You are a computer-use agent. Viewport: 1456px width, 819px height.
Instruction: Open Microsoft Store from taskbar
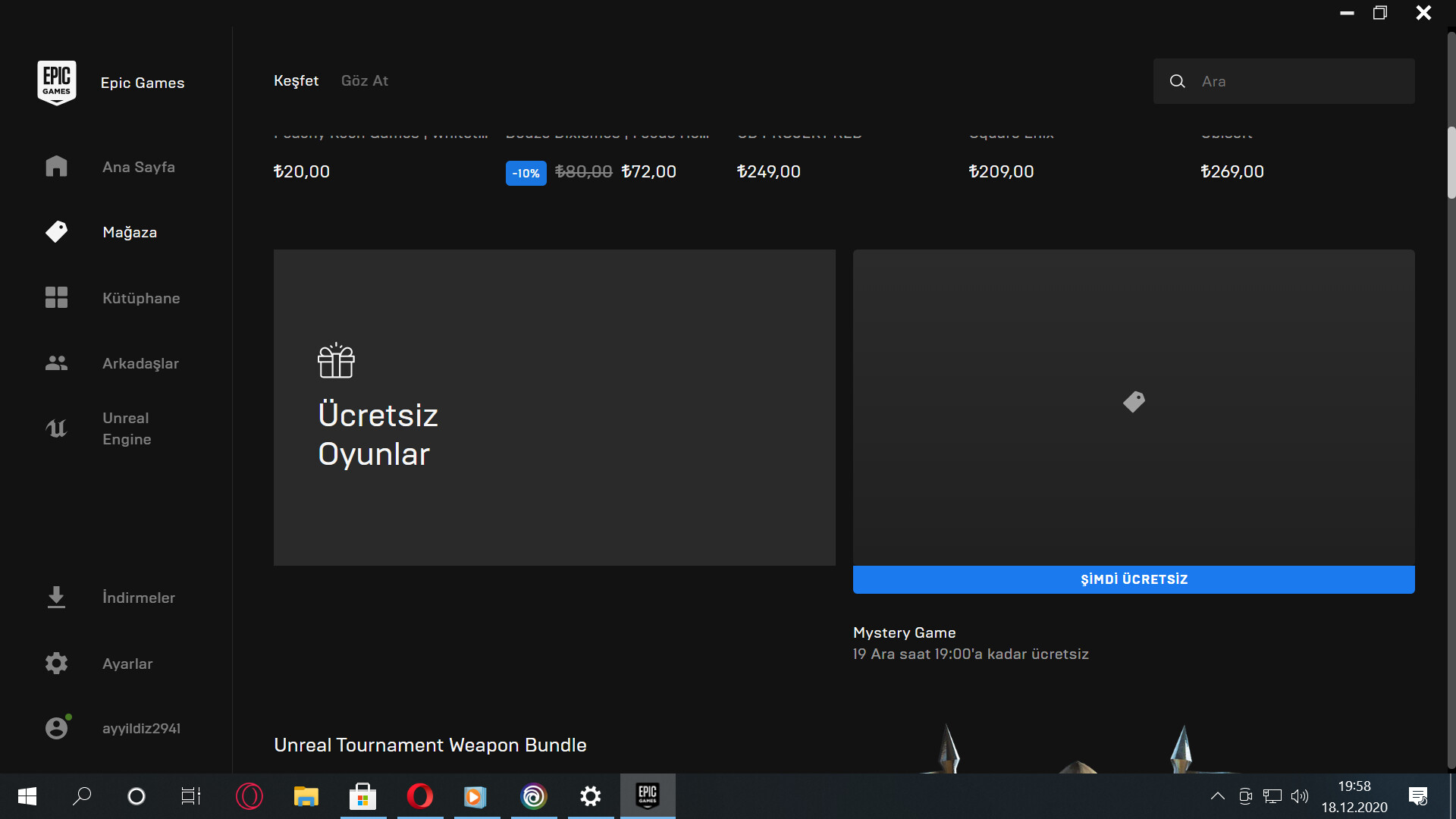[363, 796]
